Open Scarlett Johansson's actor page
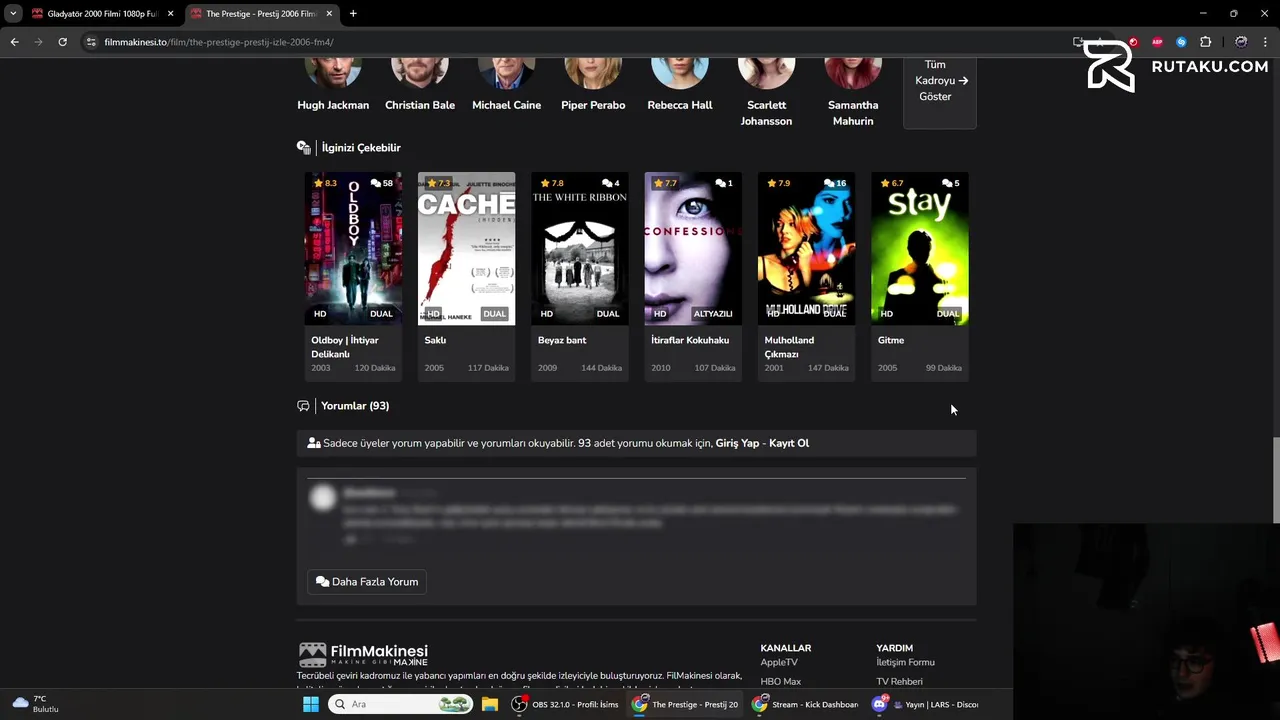 pos(766,94)
